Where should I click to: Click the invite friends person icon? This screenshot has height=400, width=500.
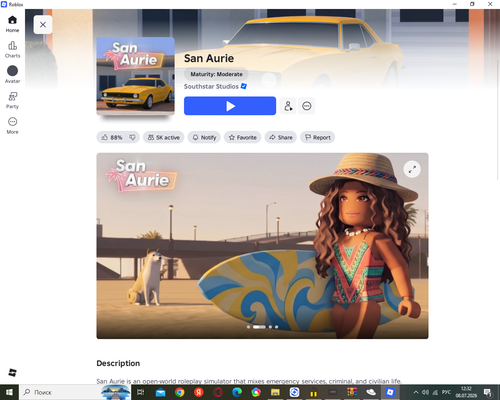pyautogui.click(x=288, y=106)
